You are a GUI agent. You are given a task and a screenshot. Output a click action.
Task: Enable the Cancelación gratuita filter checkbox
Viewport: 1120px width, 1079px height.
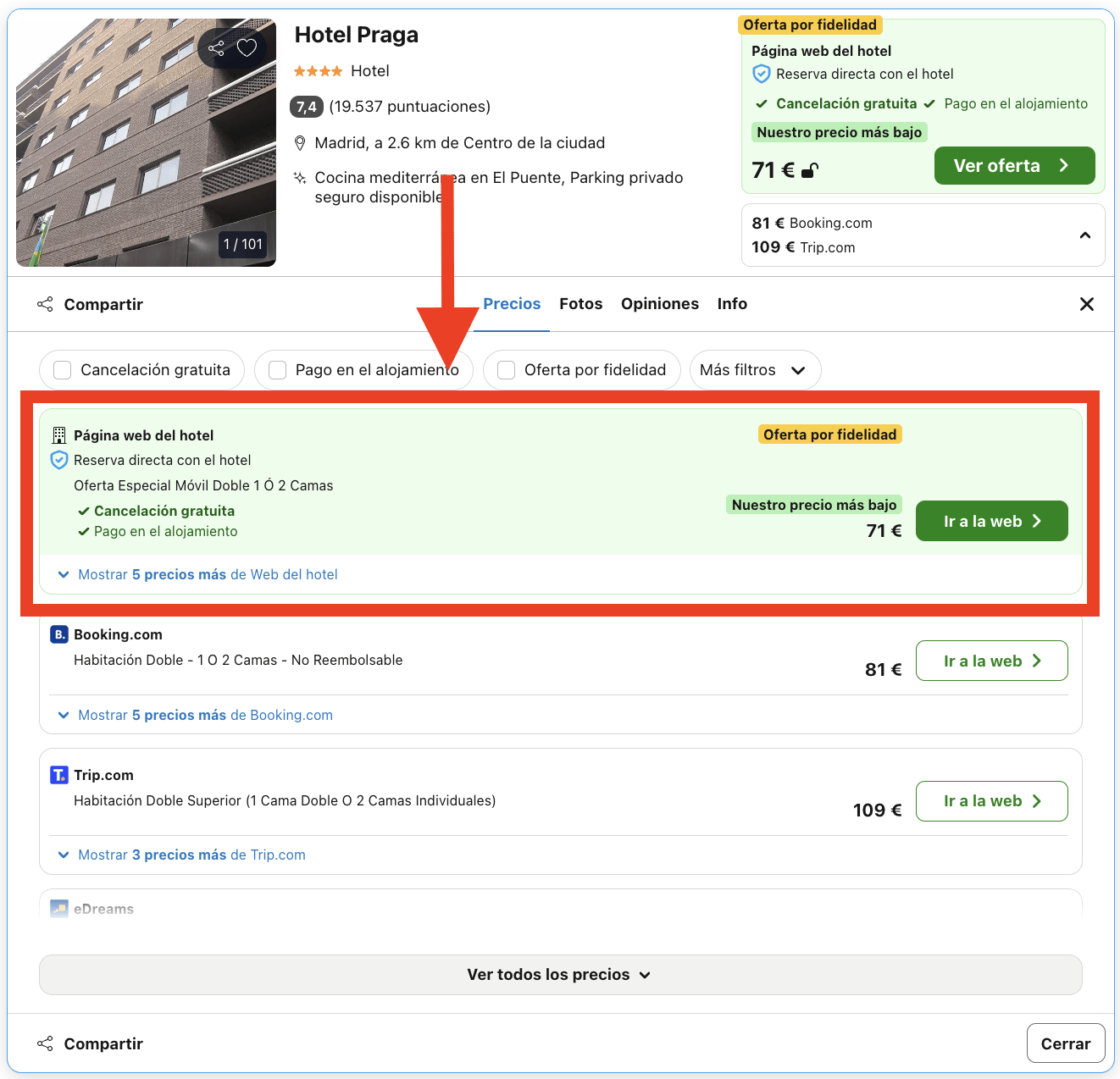click(x=62, y=370)
